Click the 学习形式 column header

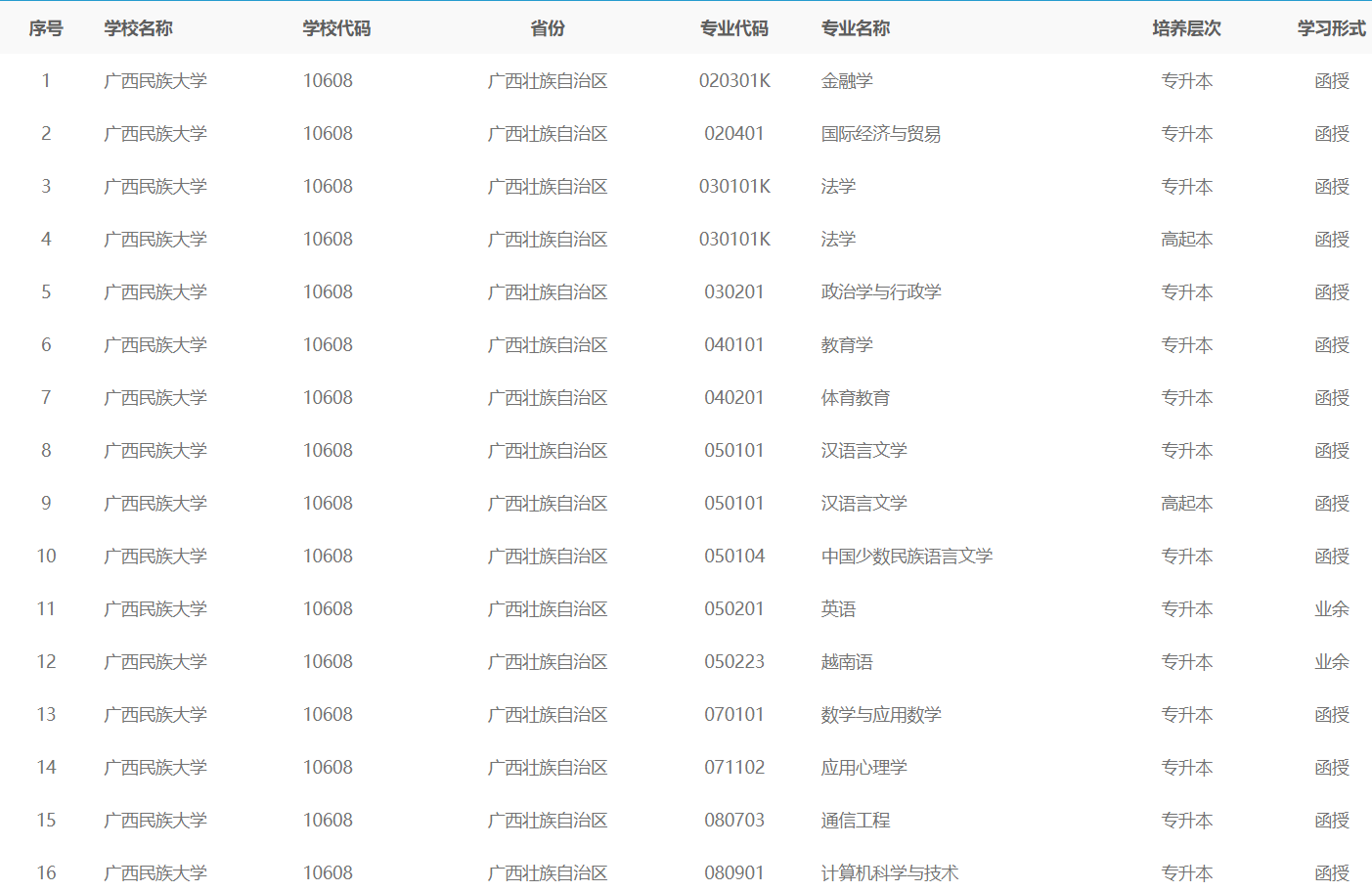[x=1332, y=28]
